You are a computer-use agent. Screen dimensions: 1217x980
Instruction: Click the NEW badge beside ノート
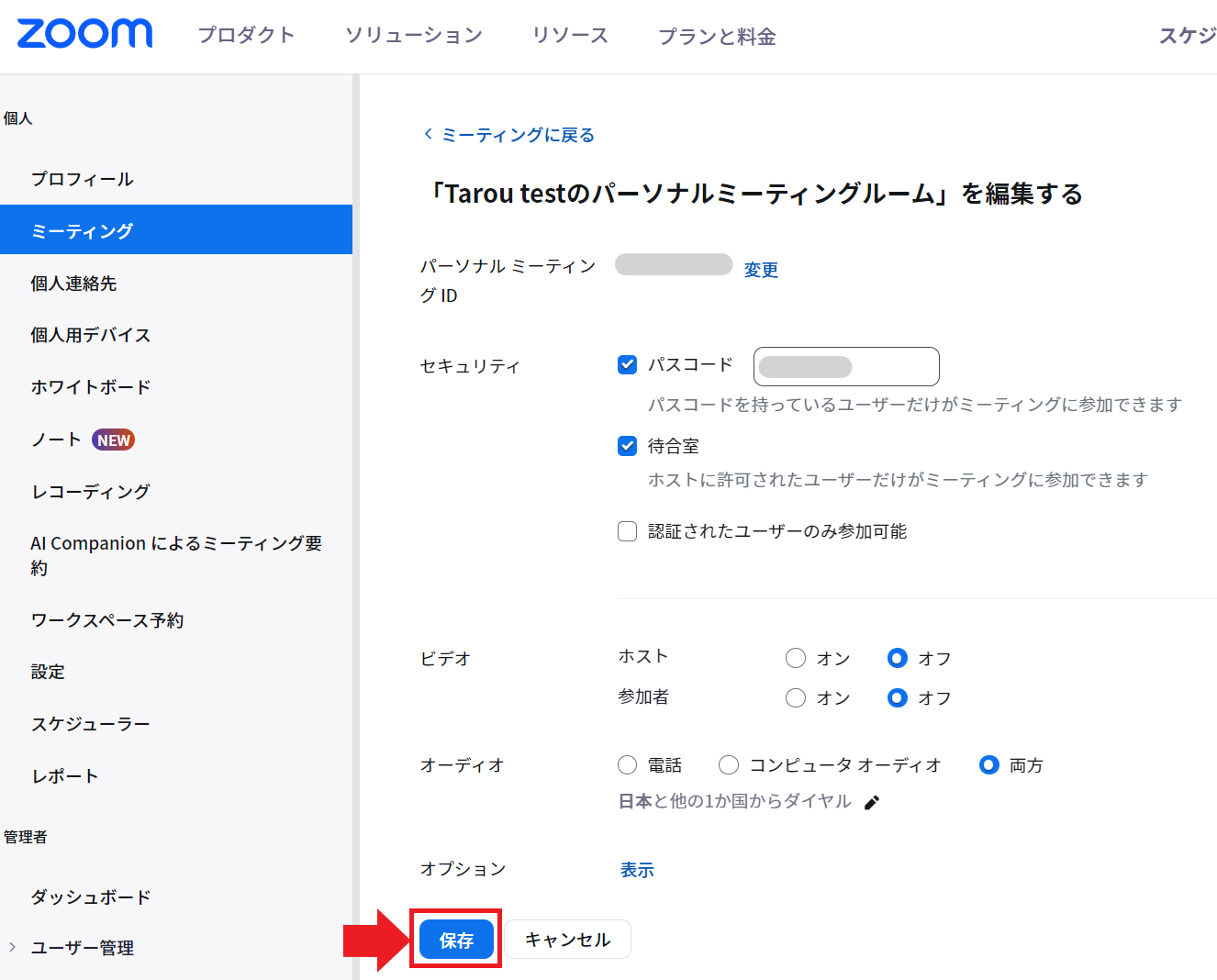pos(113,440)
